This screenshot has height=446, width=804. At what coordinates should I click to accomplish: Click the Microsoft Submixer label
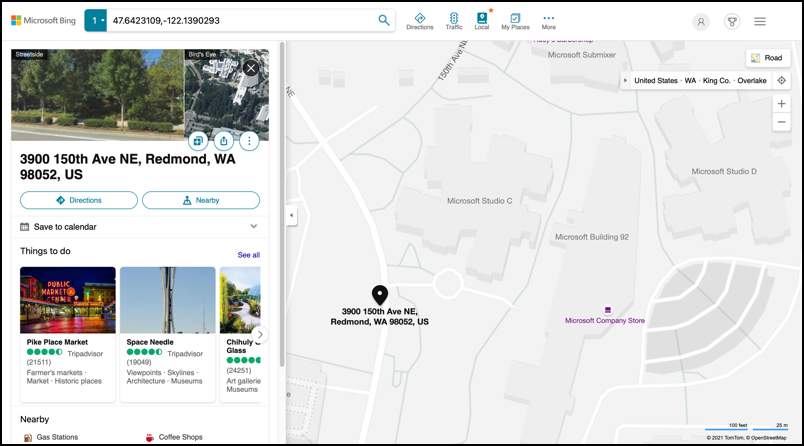pos(581,55)
